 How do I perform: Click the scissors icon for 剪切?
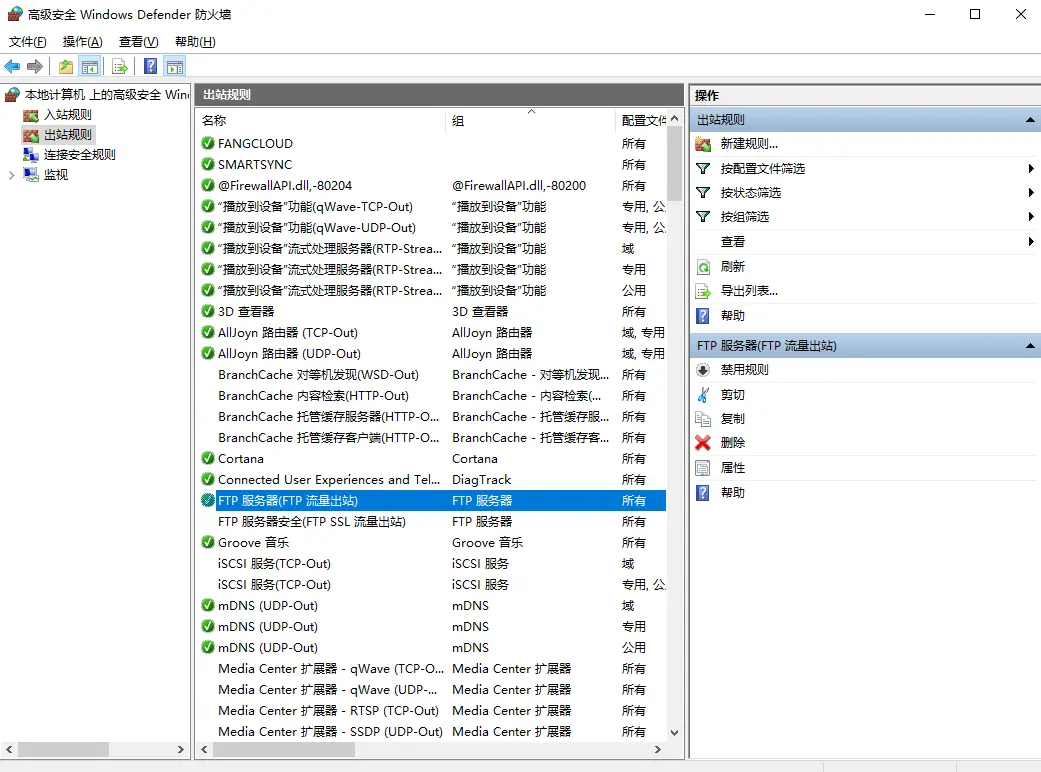pos(703,395)
